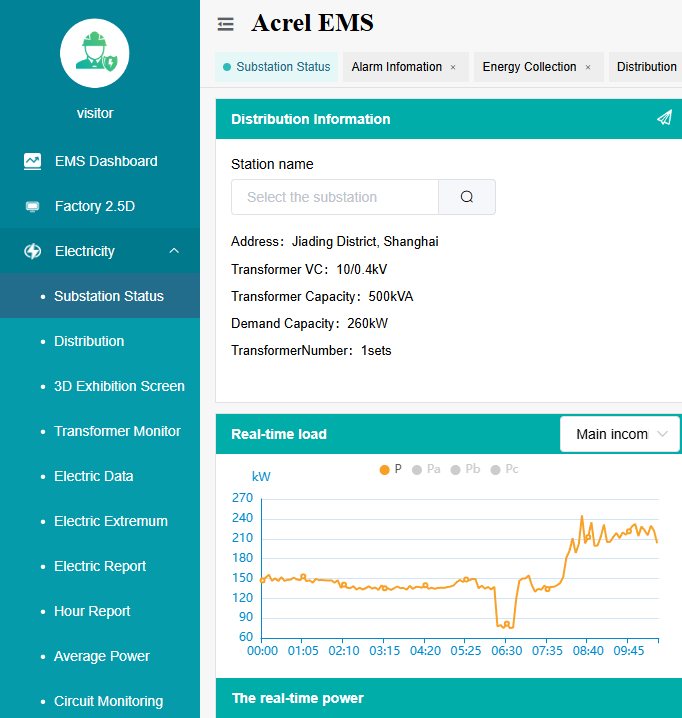Screen dimensions: 682x718
Task: Open the Main incoming dropdown
Action: point(620,434)
